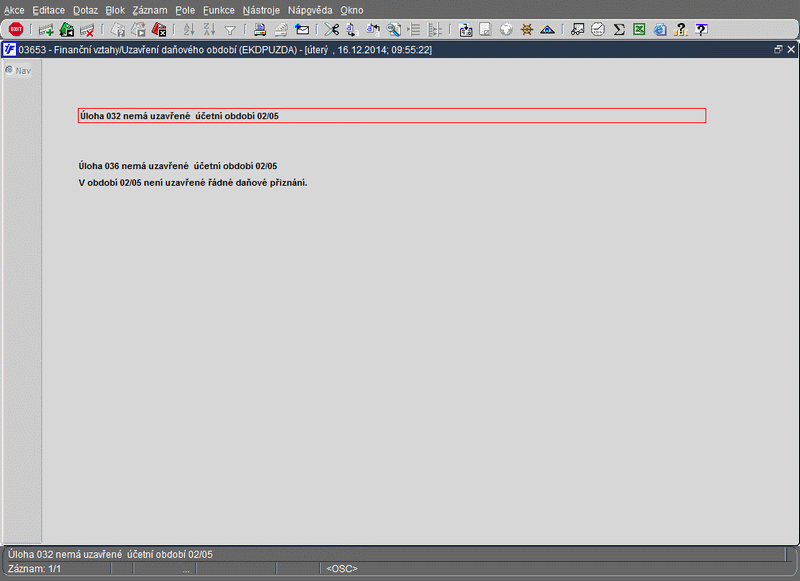The width and height of the screenshot is (800, 581).
Task: Restore down the EKDPUZDA form window
Action: point(778,49)
